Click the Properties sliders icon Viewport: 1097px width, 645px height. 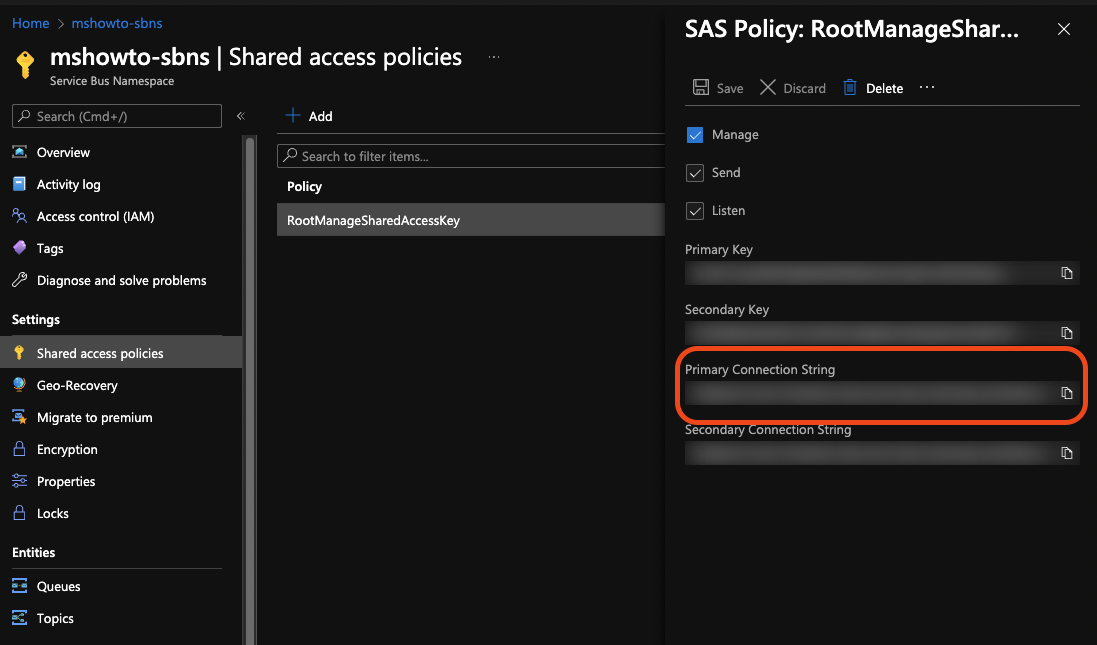20,481
